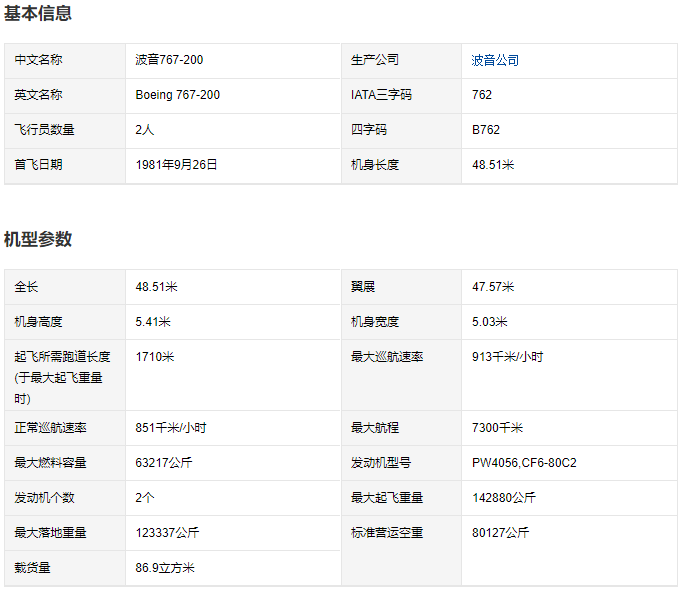The image size is (681, 591).
Task: Click the 机型参数 section heading
Action: coord(38,239)
